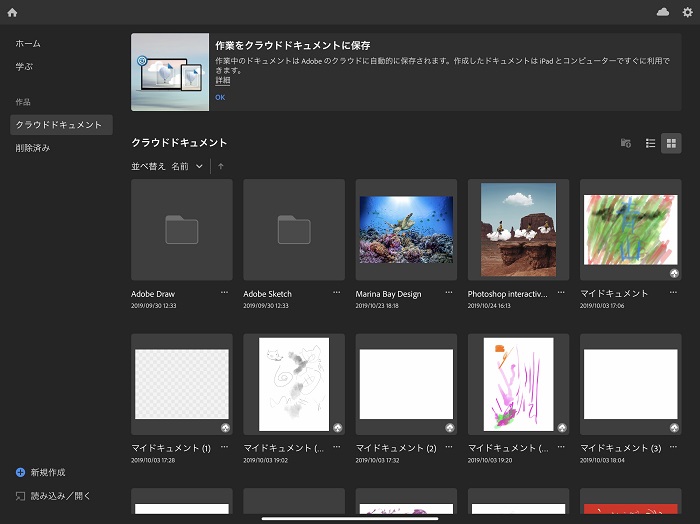Click the Marina Bay Design file name
700x524 pixels.
click(388, 294)
